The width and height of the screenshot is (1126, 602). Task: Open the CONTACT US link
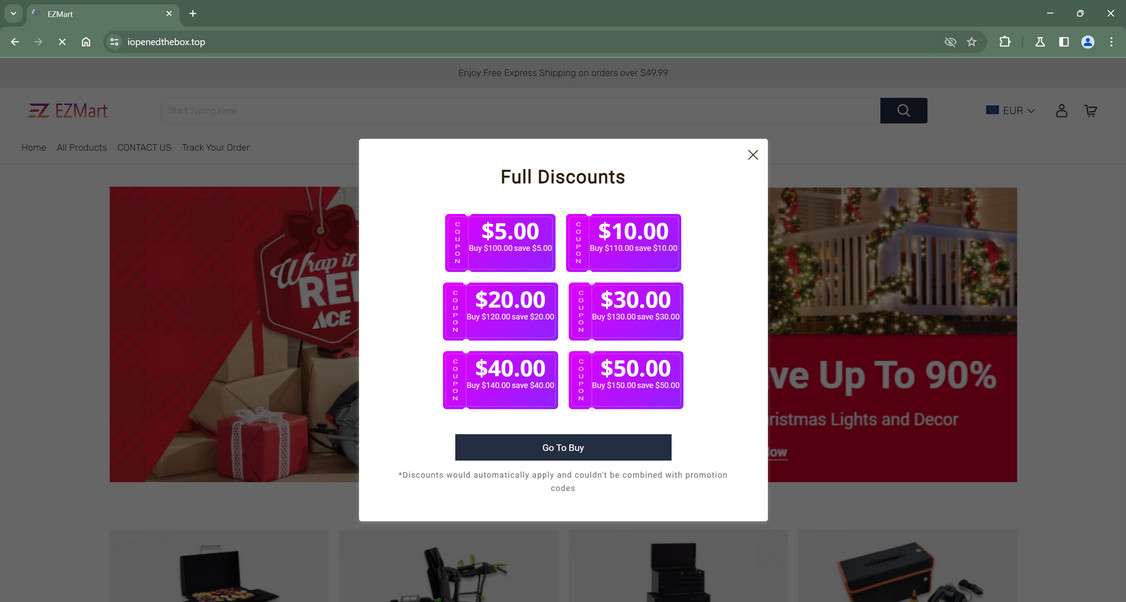click(144, 148)
